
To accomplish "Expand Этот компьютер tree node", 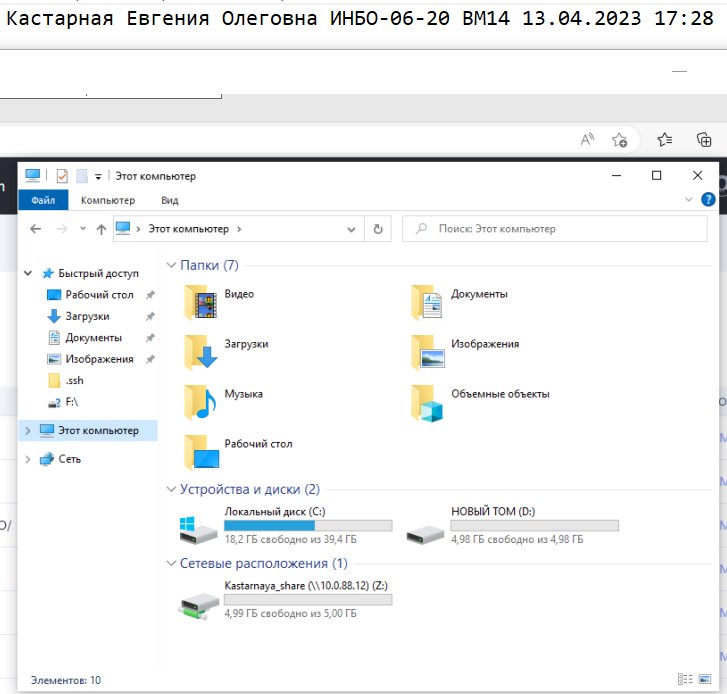I will 28,431.
